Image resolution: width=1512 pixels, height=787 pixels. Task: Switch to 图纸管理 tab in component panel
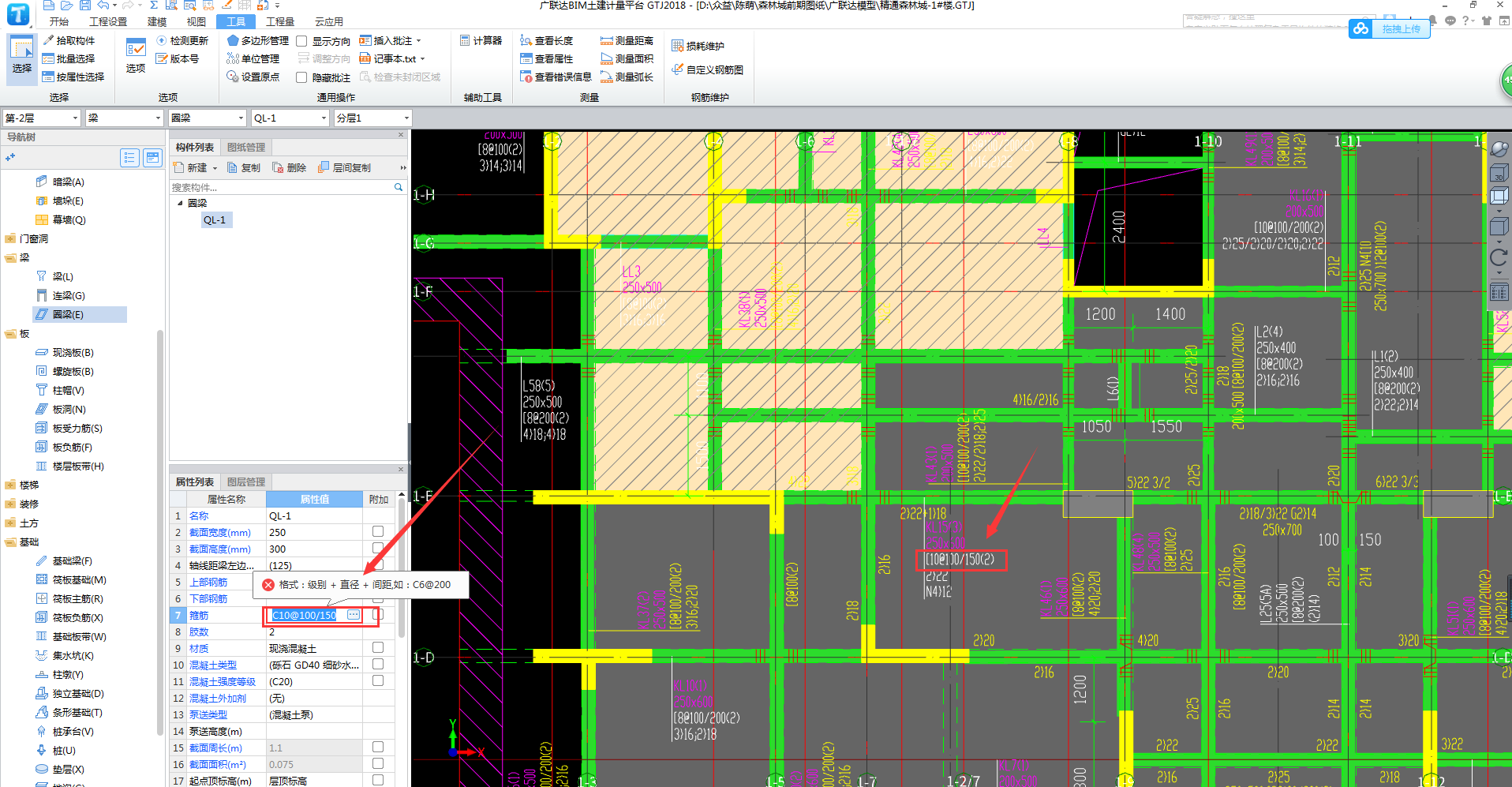tap(246, 147)
